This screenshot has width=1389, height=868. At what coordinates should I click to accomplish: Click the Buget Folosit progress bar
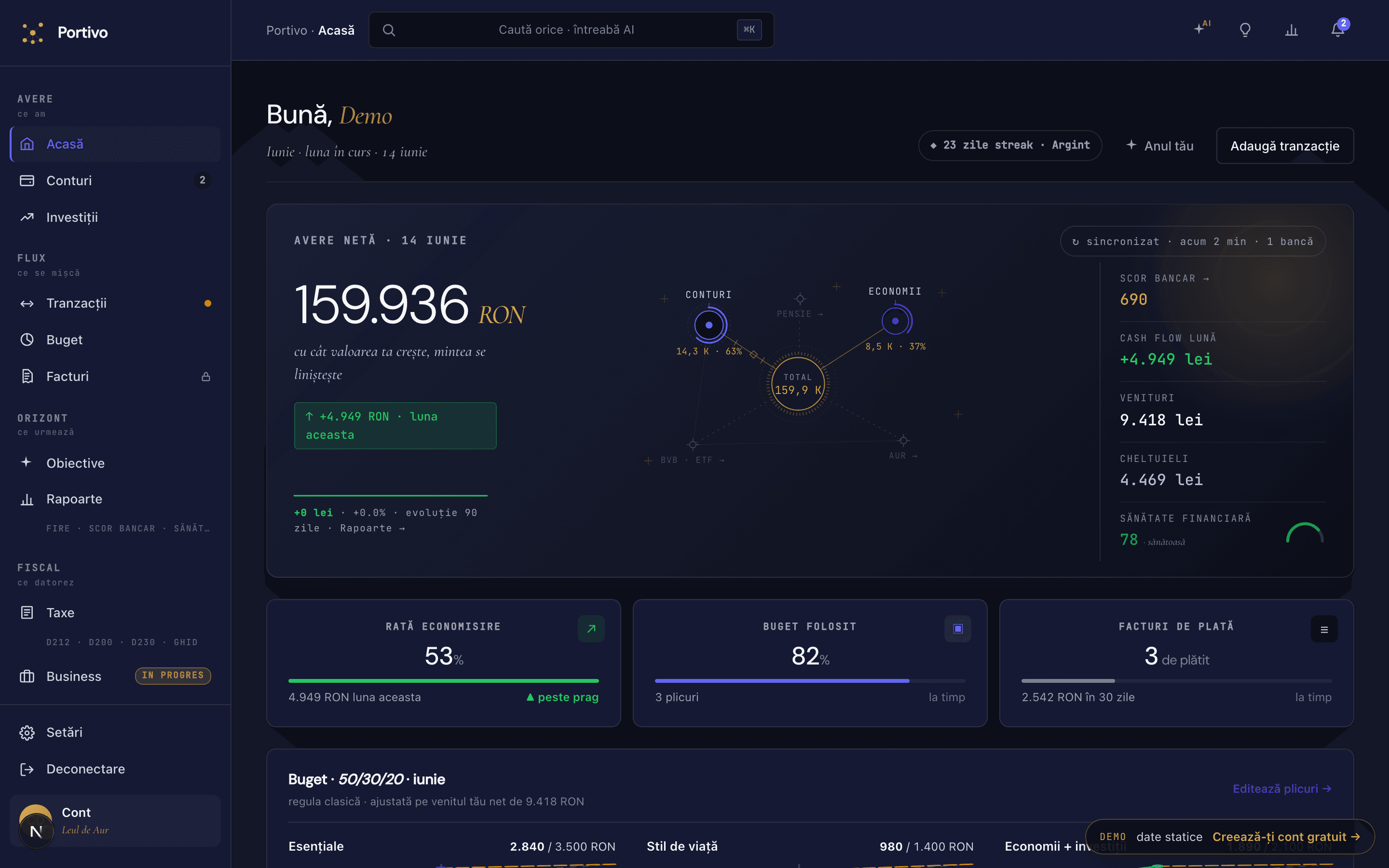pyautogui.click(x=810, y=681)
